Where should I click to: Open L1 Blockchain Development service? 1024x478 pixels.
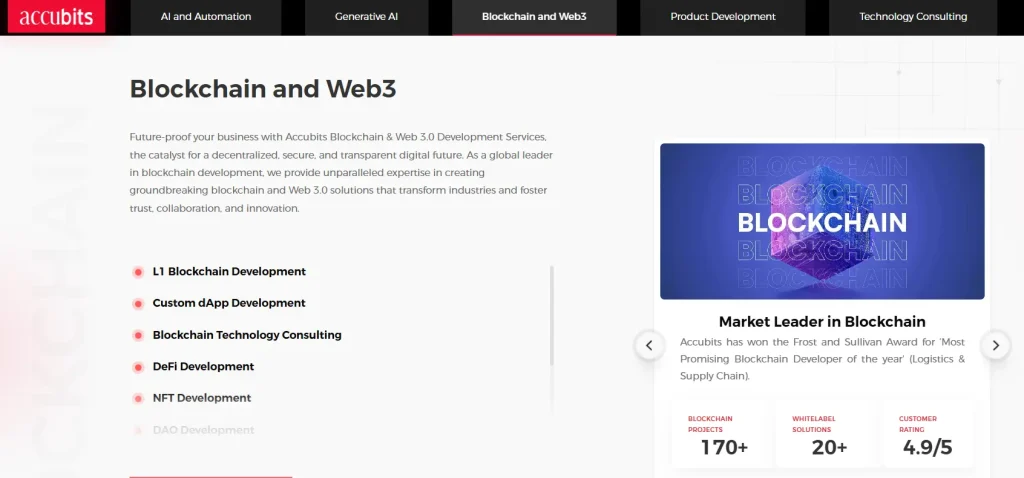point(229,272)
